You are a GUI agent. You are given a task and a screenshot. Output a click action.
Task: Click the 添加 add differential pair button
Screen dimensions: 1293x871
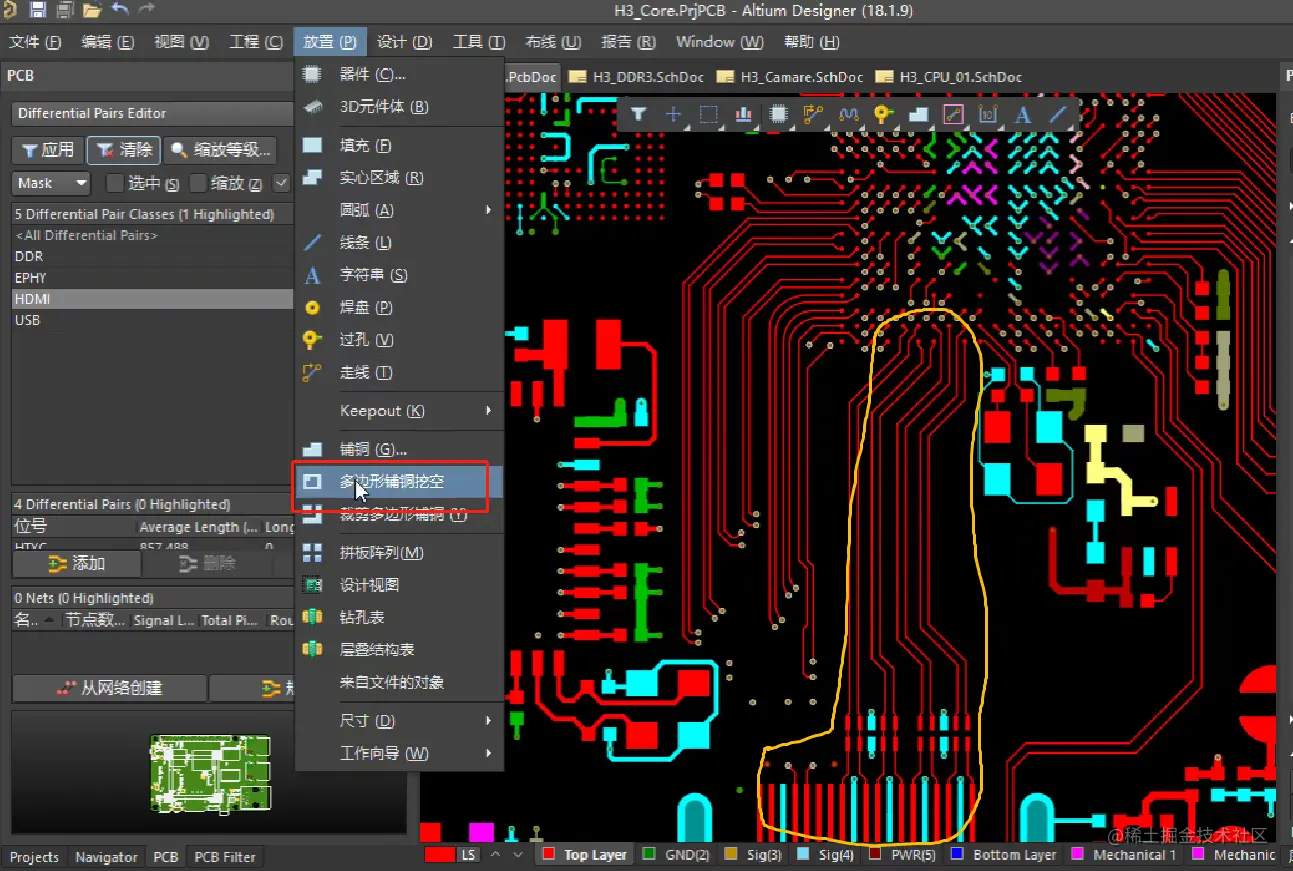(76, 564)
